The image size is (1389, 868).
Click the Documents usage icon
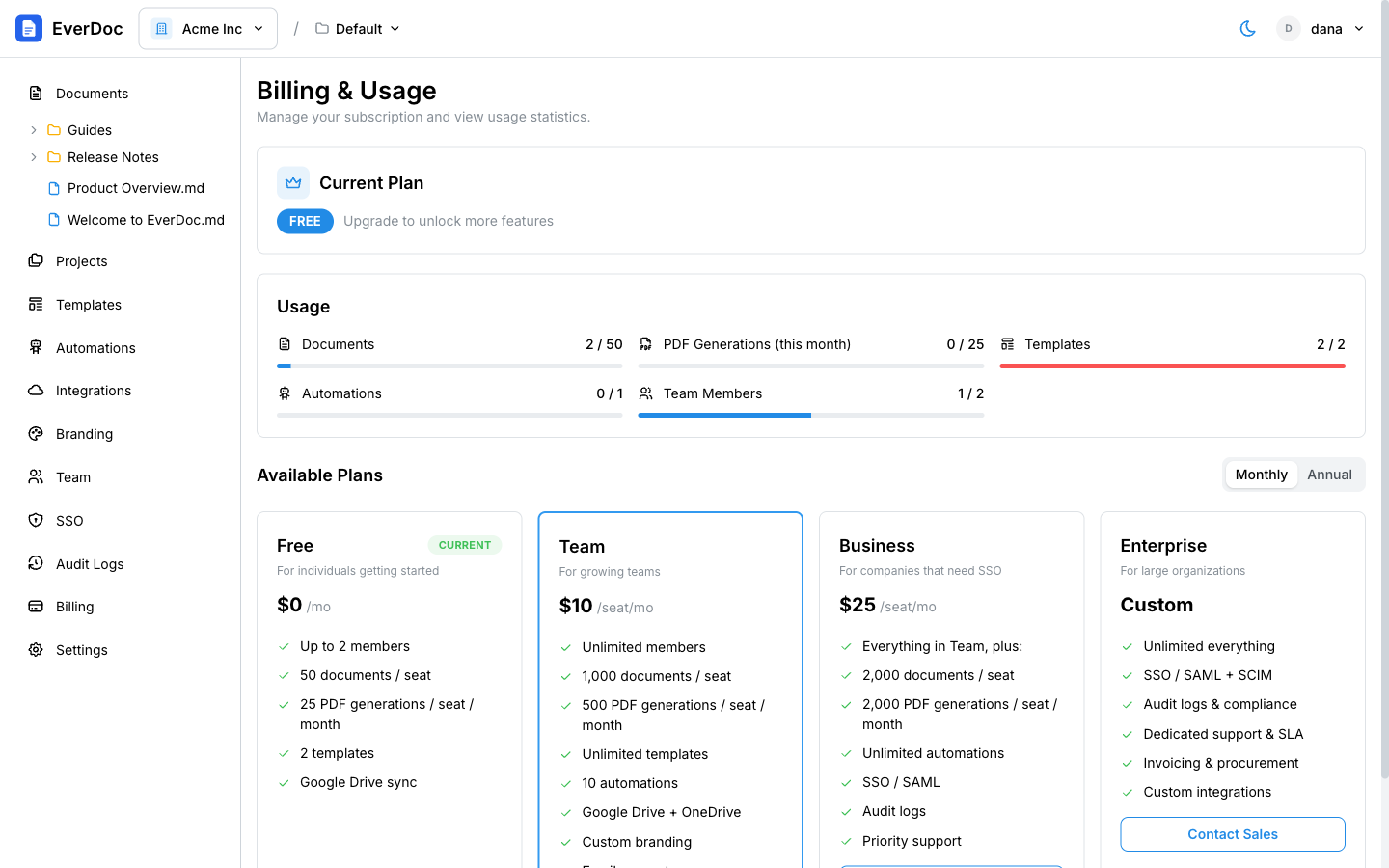point(285,344)
